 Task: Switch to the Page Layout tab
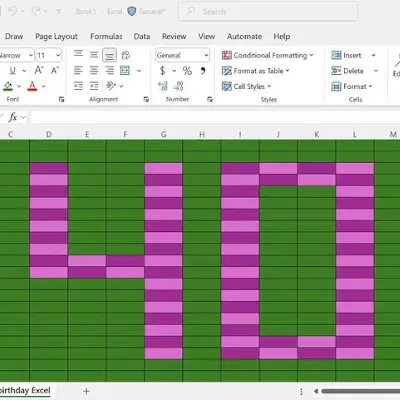click(x=56, y=36)
